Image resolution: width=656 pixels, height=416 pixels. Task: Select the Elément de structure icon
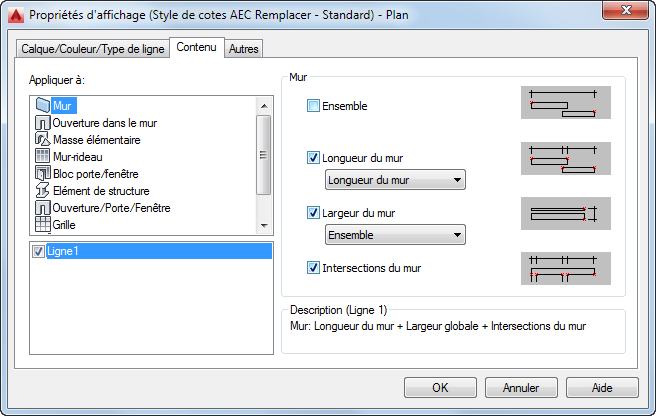click(x=42, y=191)
